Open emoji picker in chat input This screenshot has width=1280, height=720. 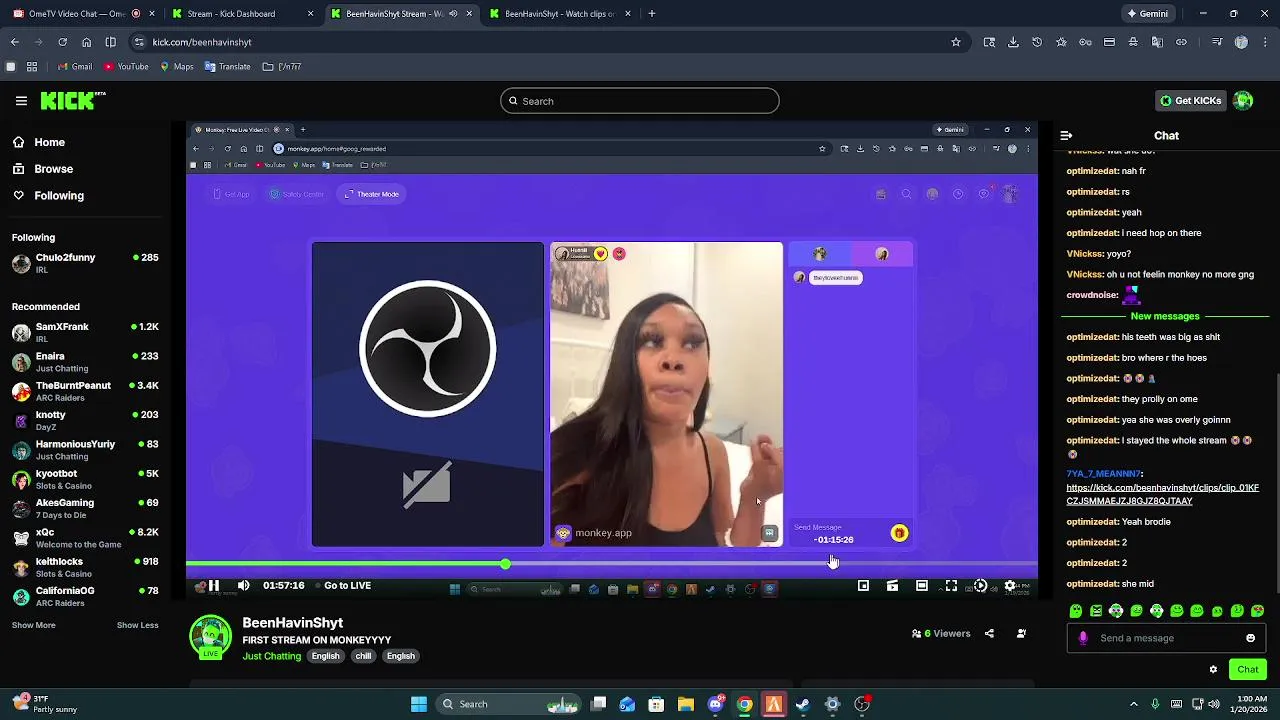tap(1250, 638)
